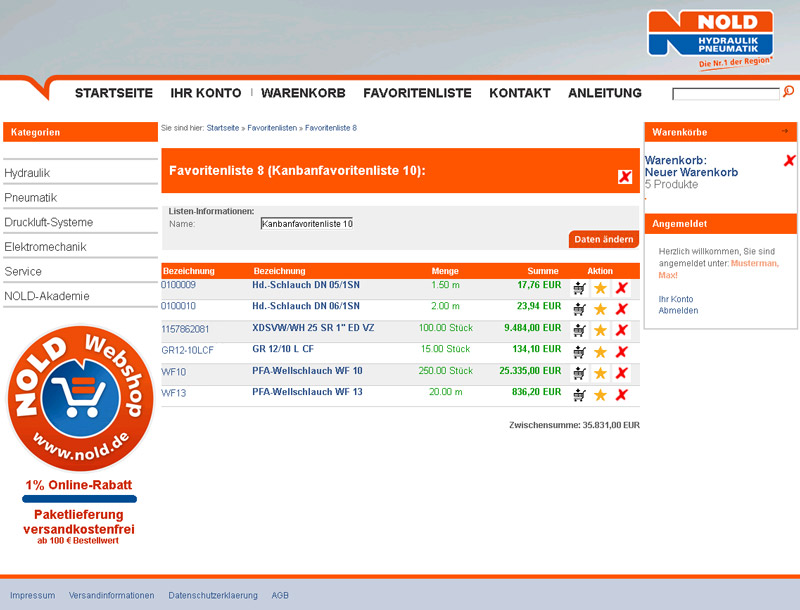Open product PFA-Wellschlauch WF 10

pyautogui.click(x=307, y=370)
